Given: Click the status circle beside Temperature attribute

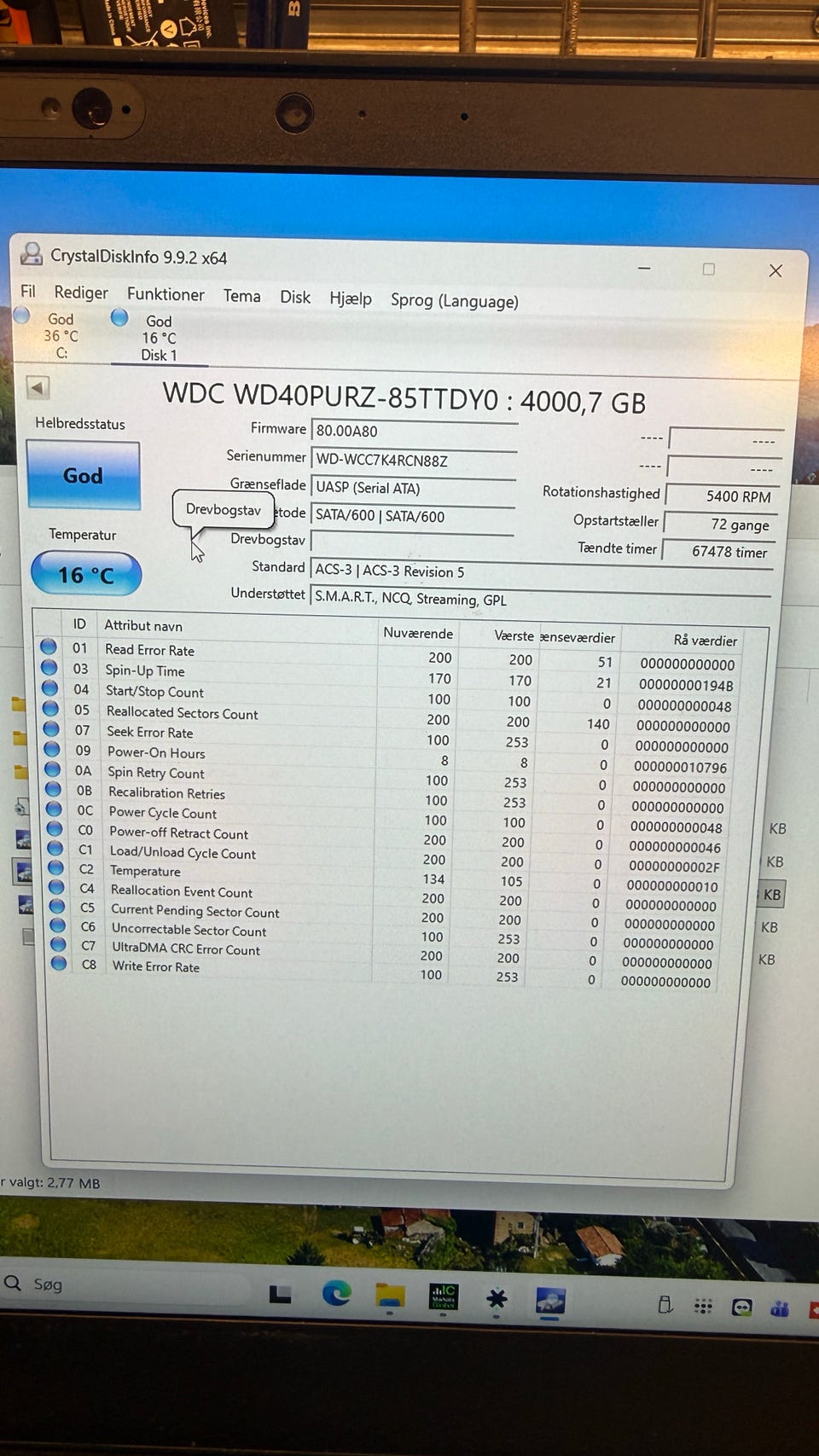Looking at the screenshot, I should click(x=56, y=868).
